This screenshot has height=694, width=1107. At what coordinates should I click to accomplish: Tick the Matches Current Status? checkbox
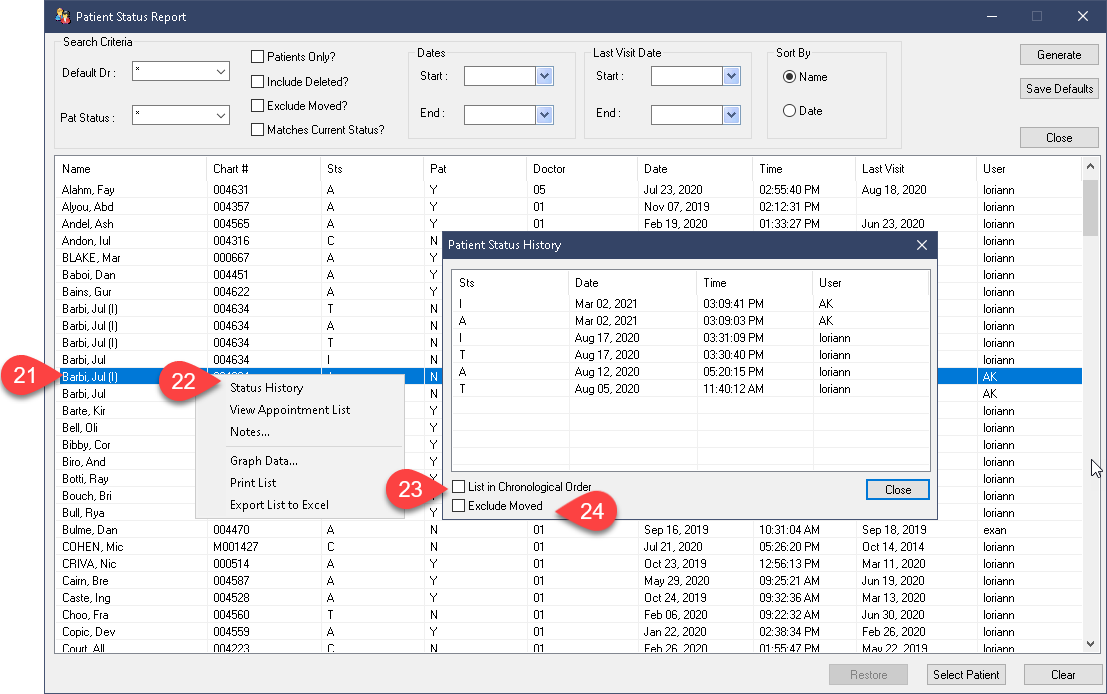[x=258, y=129]
